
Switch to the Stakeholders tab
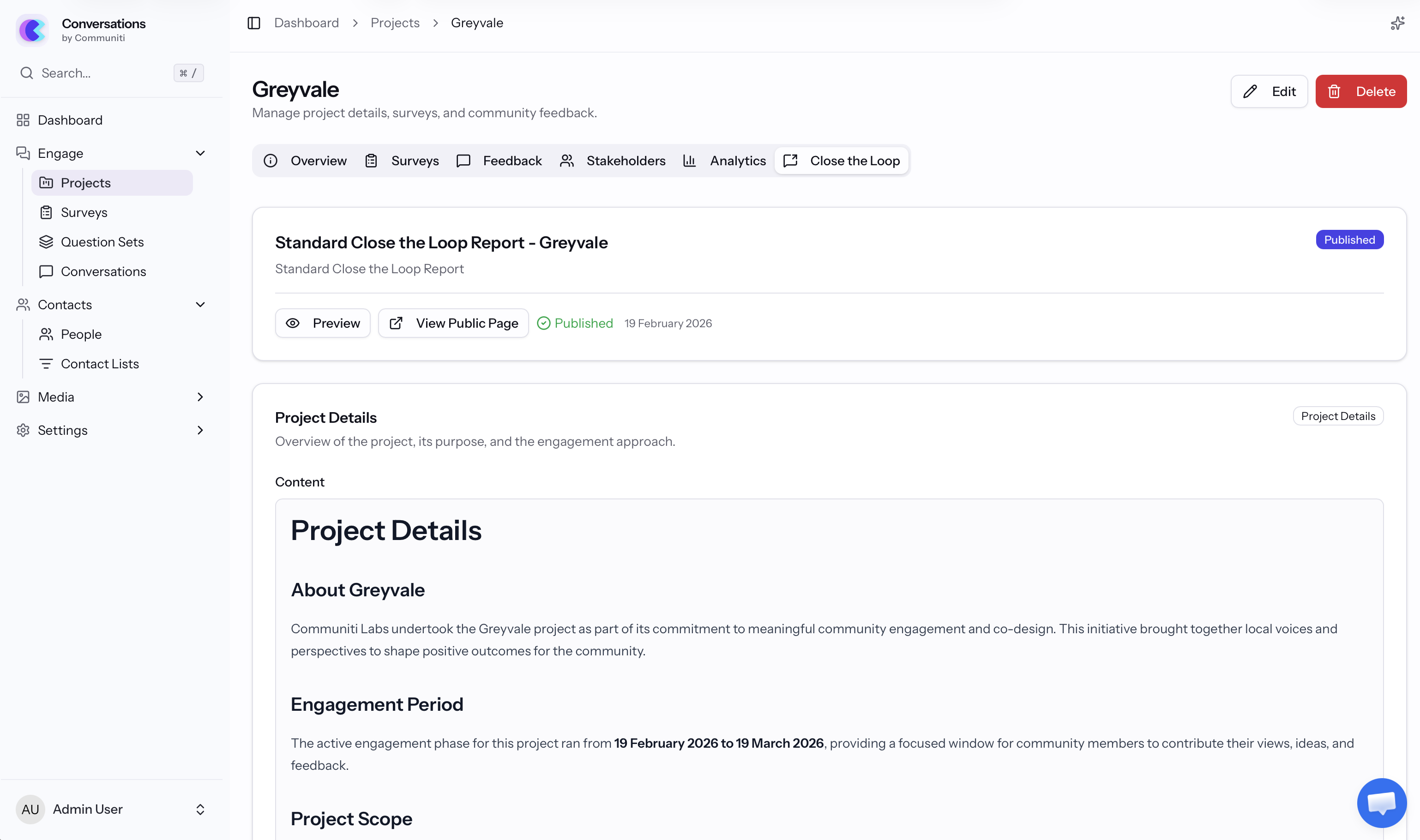(626, 161)
